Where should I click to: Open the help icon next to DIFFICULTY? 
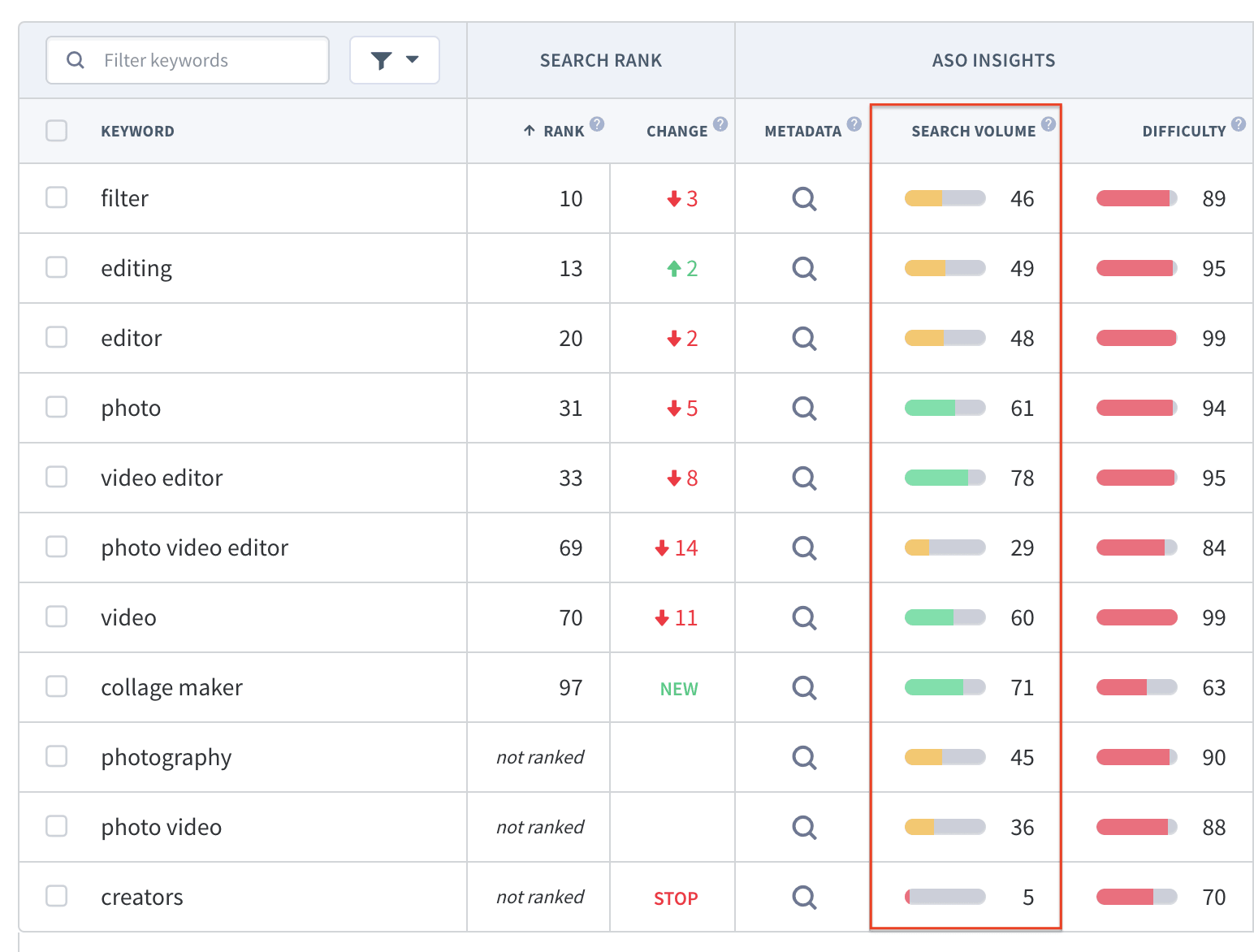(x=1239, y=123)
